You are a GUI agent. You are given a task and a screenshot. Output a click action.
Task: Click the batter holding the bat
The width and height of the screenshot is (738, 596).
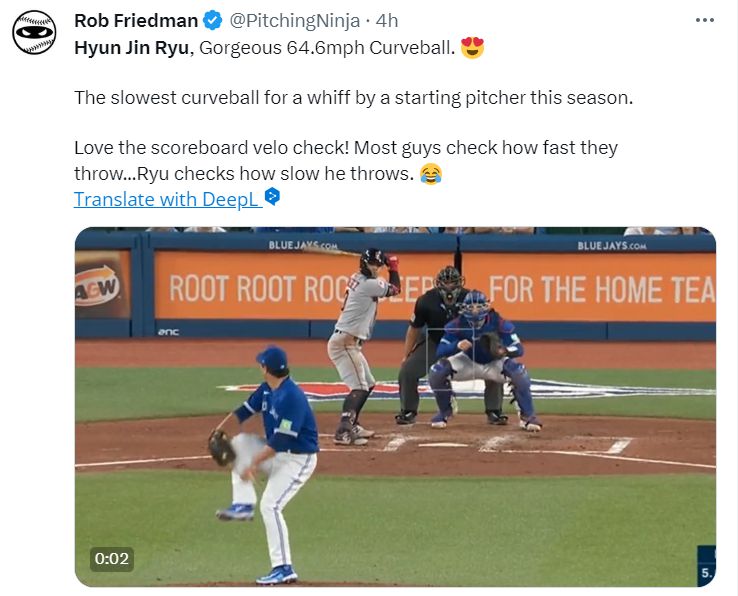point(360,340)
